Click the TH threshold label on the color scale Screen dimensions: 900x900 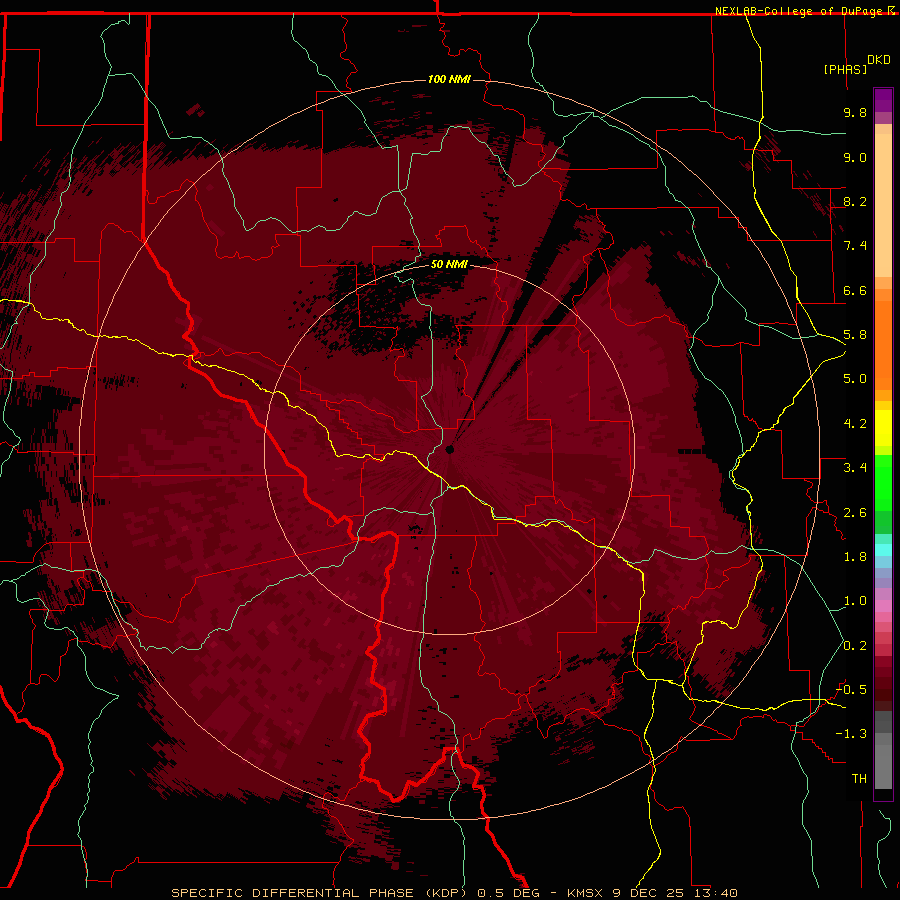coord(859,779)
